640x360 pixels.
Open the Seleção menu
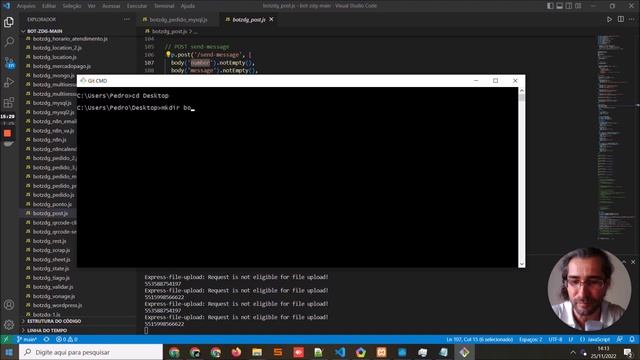[x=72, y=6]
